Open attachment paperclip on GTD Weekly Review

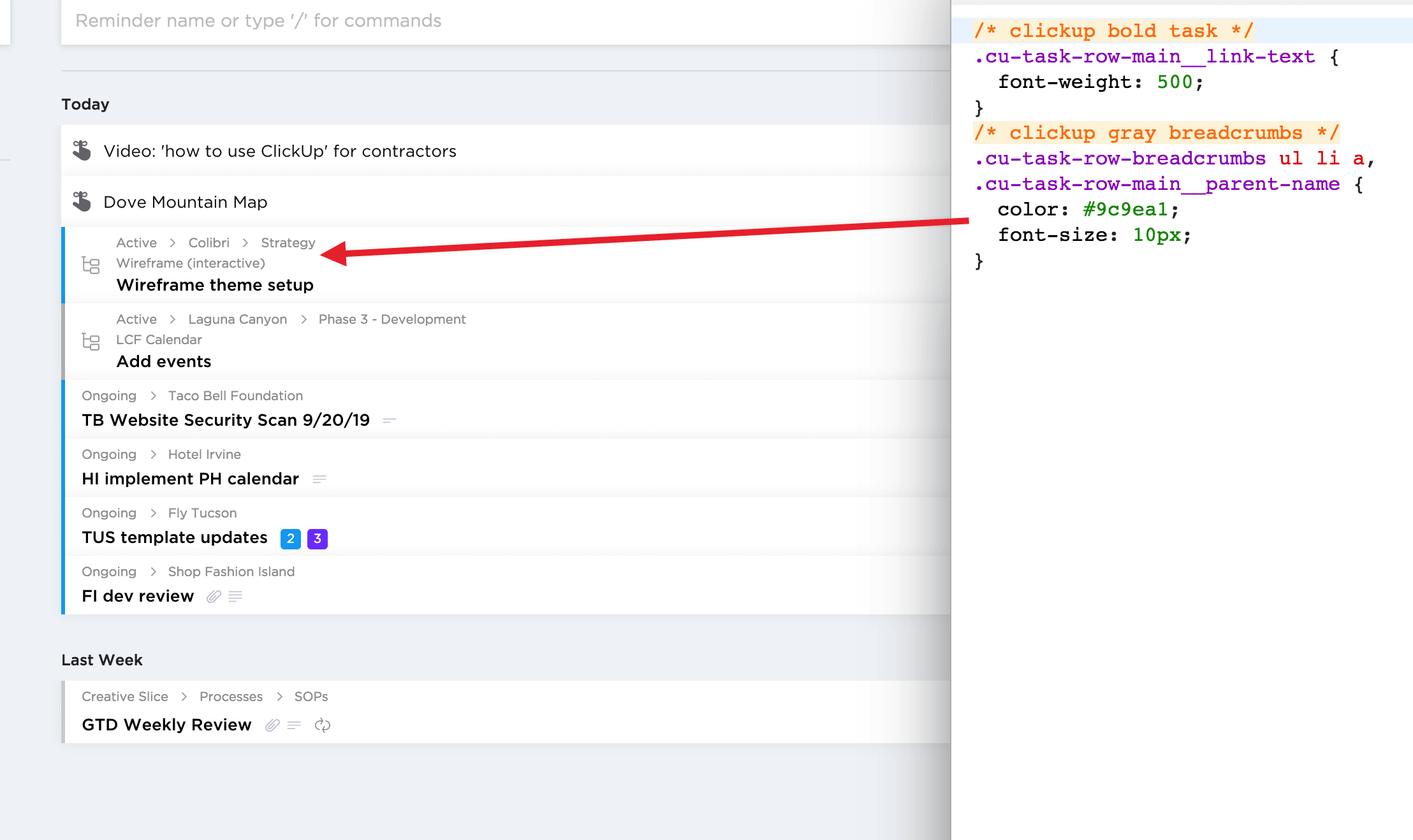pos(272,725)
